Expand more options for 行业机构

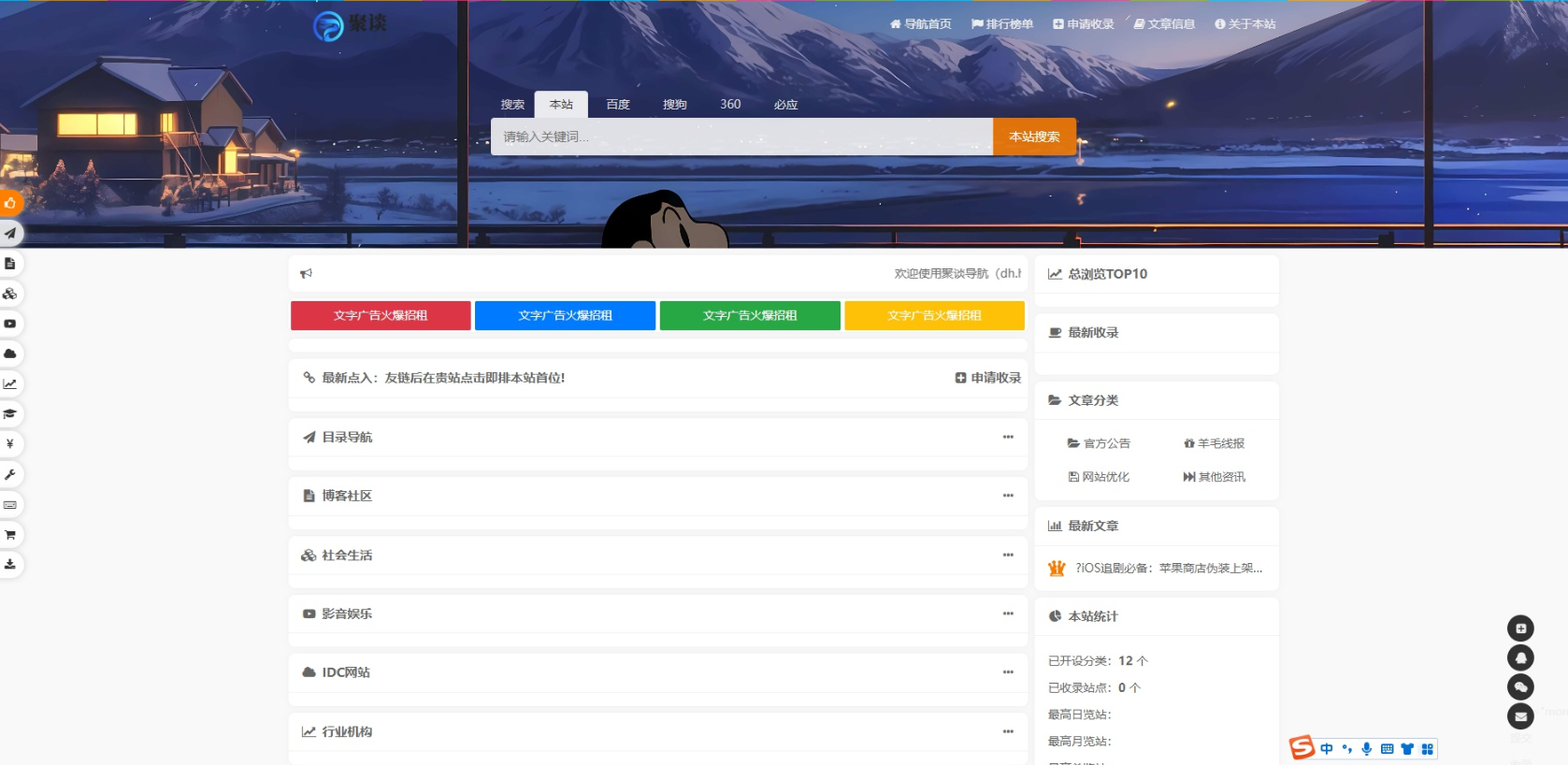(x=1008, y=731)
